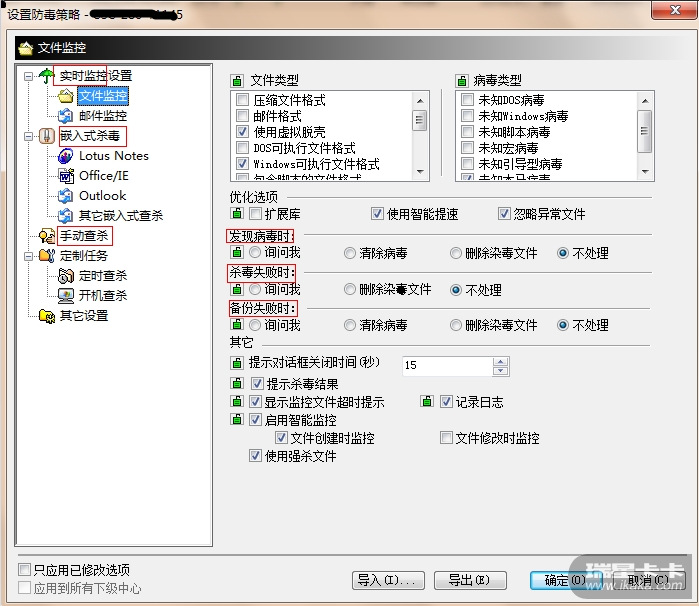Uncheck 使用虚拟脱壳 option

(x=242, y=132)
